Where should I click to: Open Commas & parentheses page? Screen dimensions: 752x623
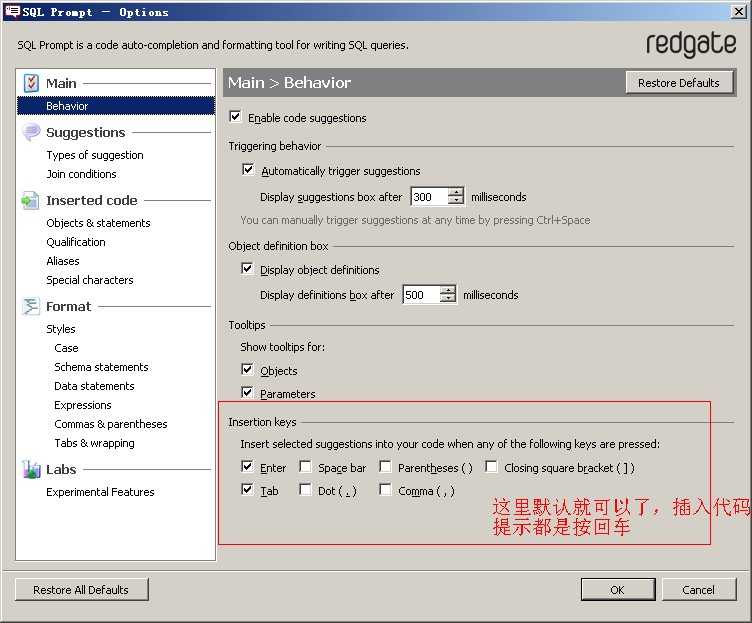click(x=111, y=424)
